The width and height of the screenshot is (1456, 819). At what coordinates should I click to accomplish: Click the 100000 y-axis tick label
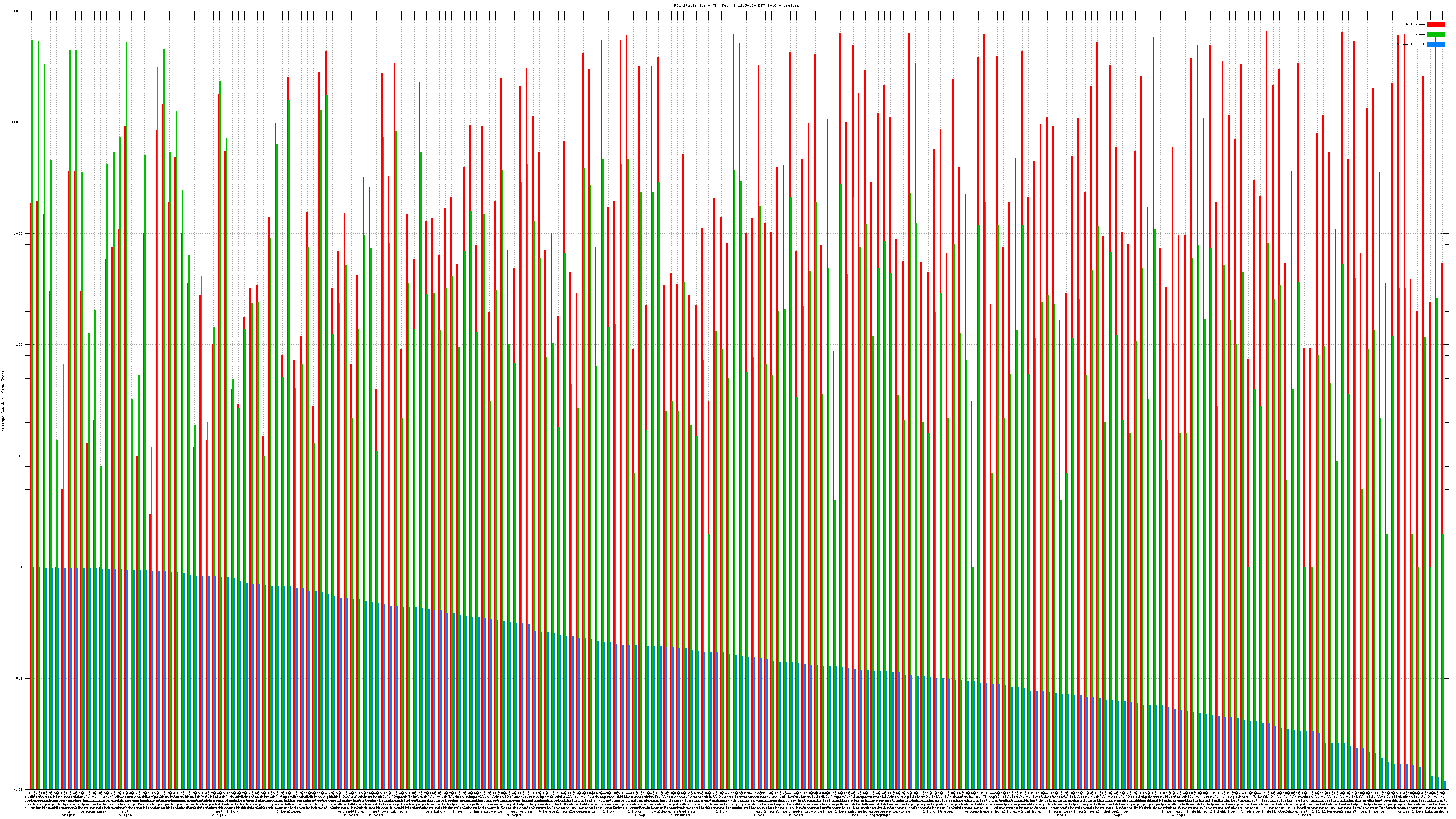coord(16,11)
